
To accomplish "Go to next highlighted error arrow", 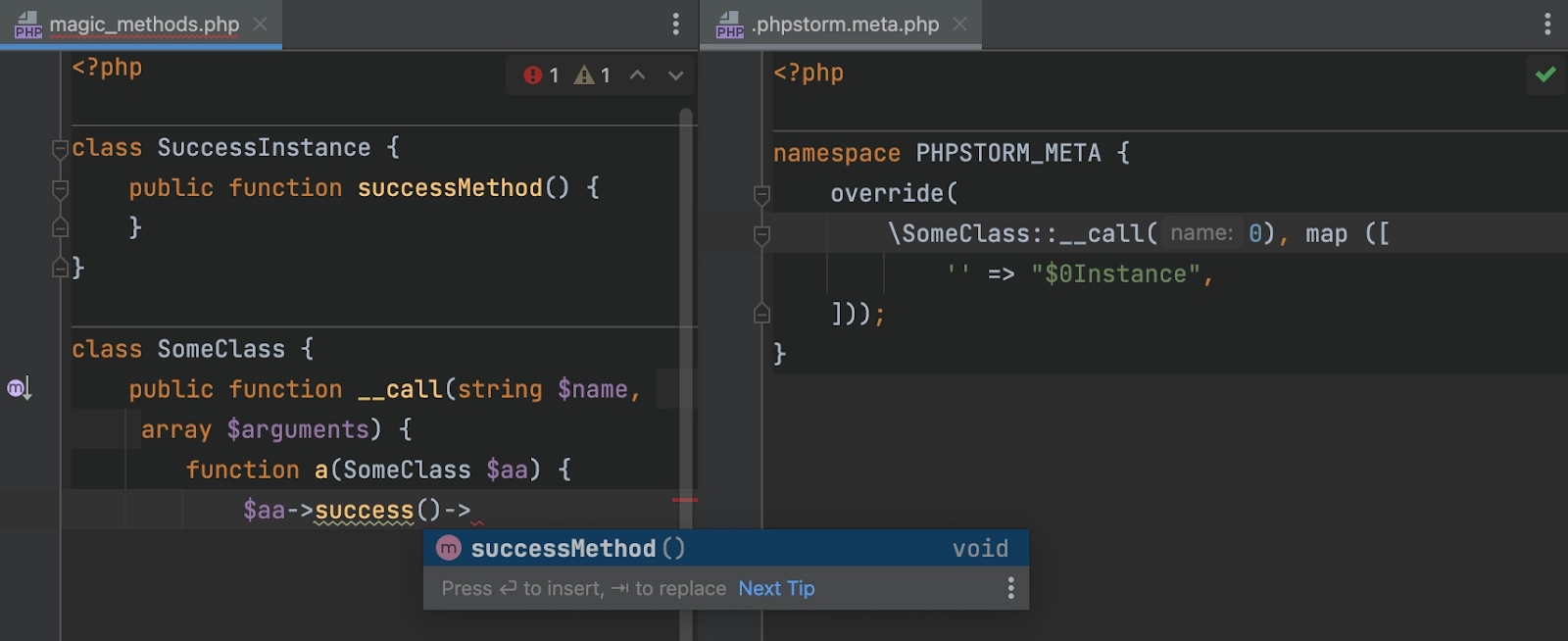I will [x=675, y=75].
